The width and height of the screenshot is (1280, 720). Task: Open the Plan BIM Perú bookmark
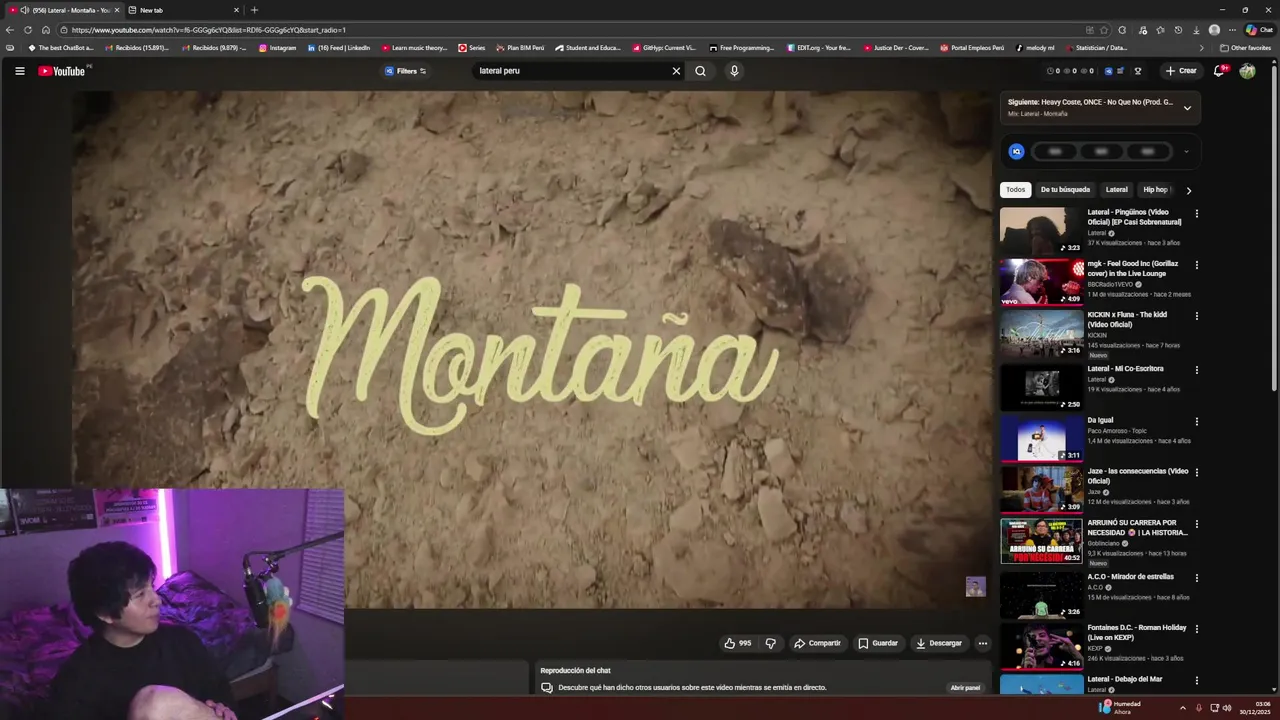(x=520, y=48)
